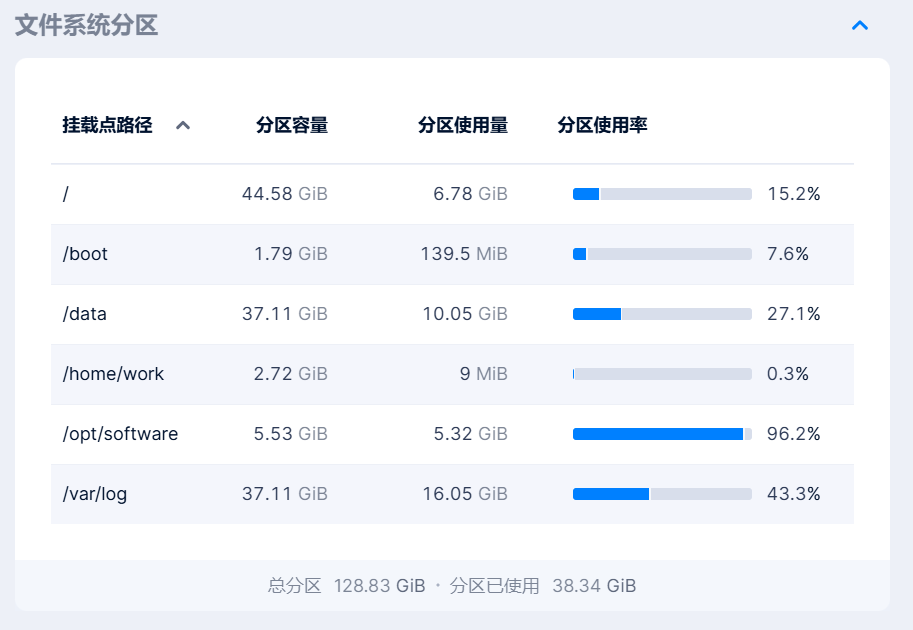The height and width of the screenshot is (630, 913).
Task: Select the root / mount point row
Action: (66, 194)
